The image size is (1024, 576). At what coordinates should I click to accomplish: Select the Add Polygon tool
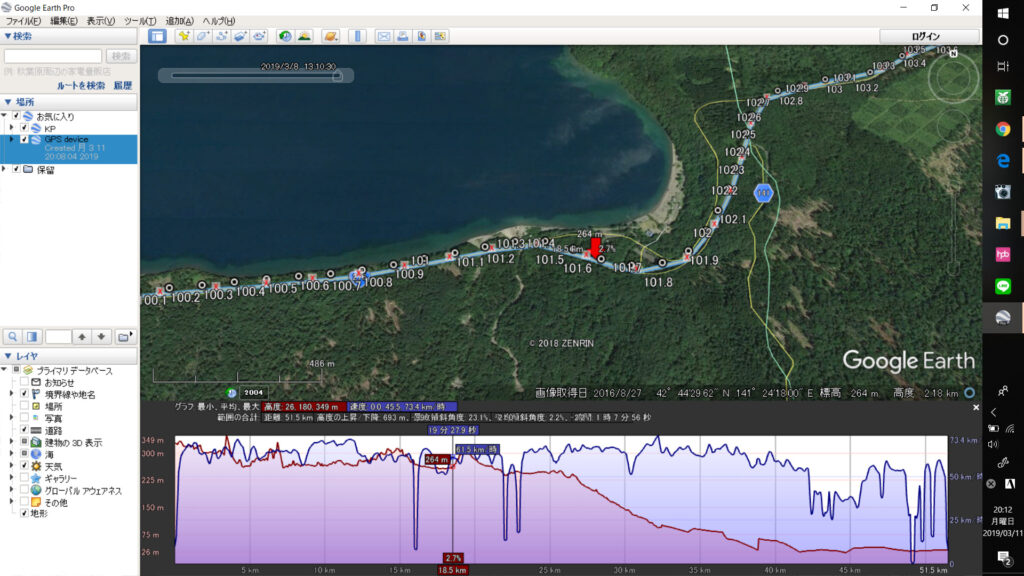pyautogui.click(x=203, y=36)
